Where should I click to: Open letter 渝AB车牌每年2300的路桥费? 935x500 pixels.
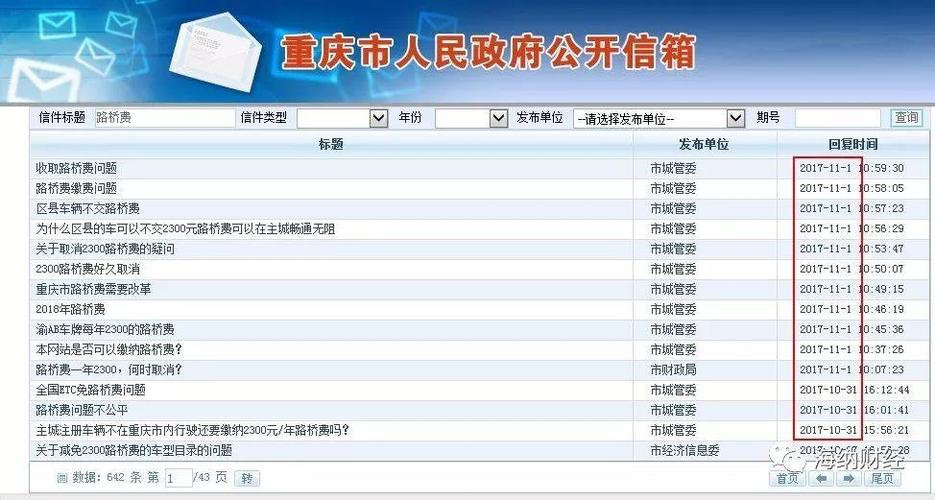(x=105, y=330)
